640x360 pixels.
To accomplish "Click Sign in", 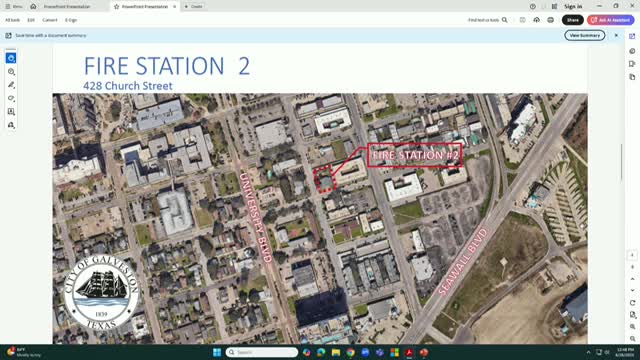I will tap(573, 7).
